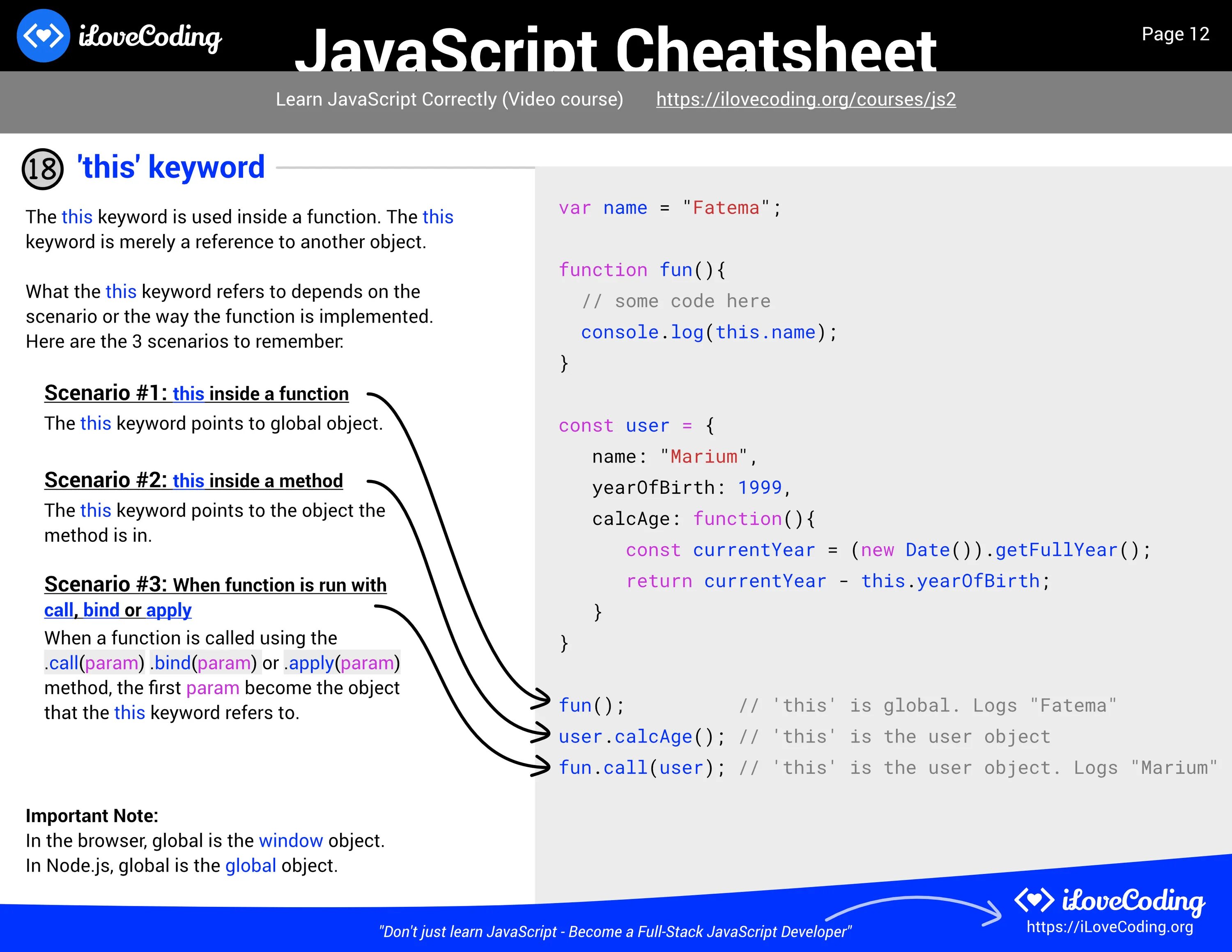Click the blue iLoveCoding heart logo icon

44,36
